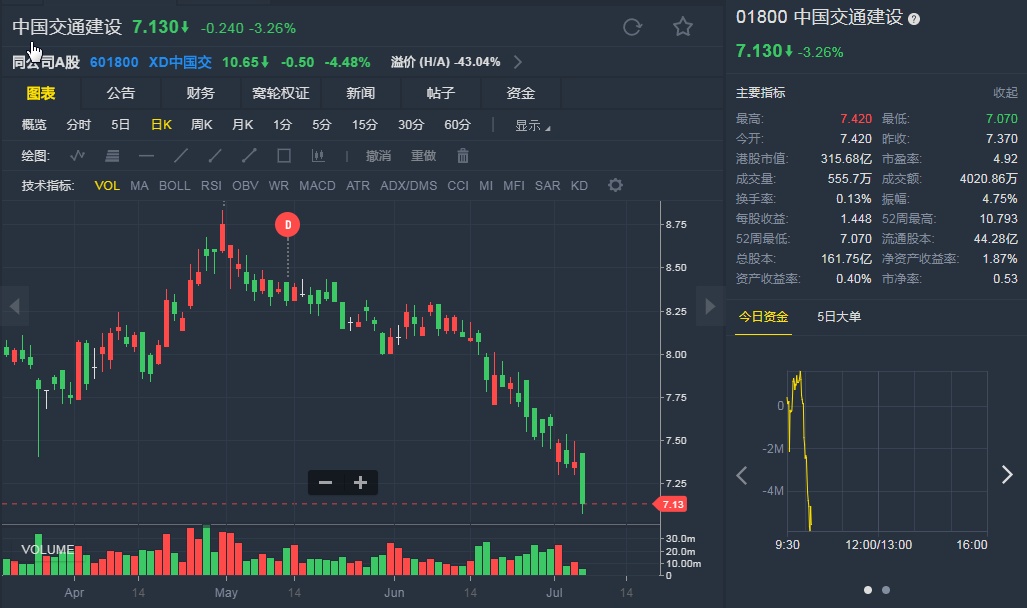Zoom out chart with minus button

[x=325, y=483]
